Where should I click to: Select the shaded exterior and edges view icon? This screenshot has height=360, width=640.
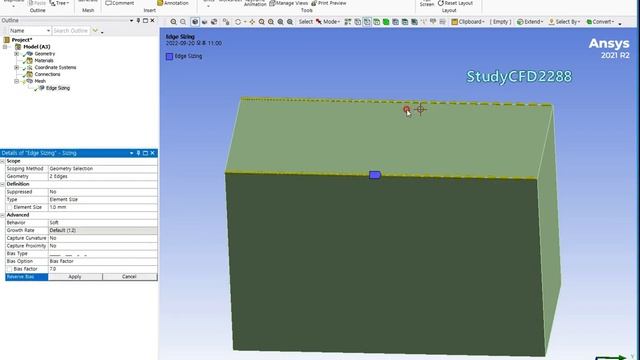pyautogui.click(x=195, y=22)
